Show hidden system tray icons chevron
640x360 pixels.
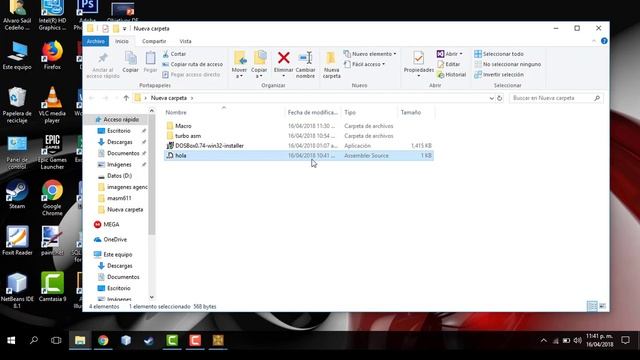pos(544,340)
